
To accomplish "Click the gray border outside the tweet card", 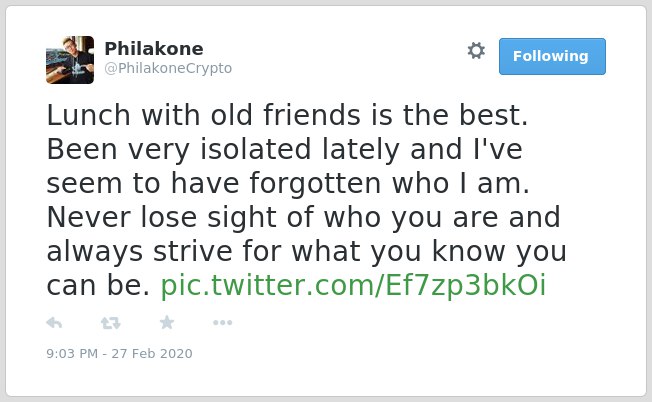I will click(2, 200).
